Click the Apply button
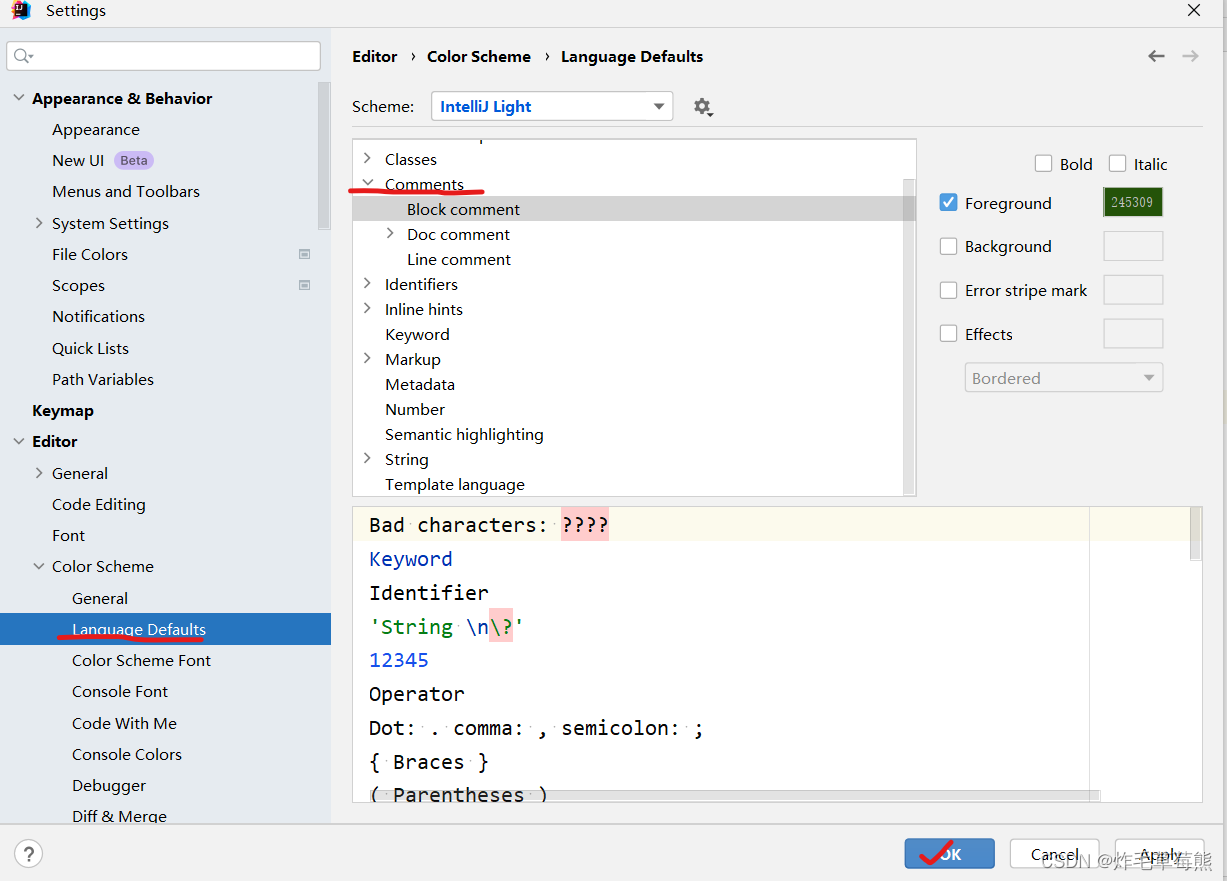 (x=1160, y=854)
